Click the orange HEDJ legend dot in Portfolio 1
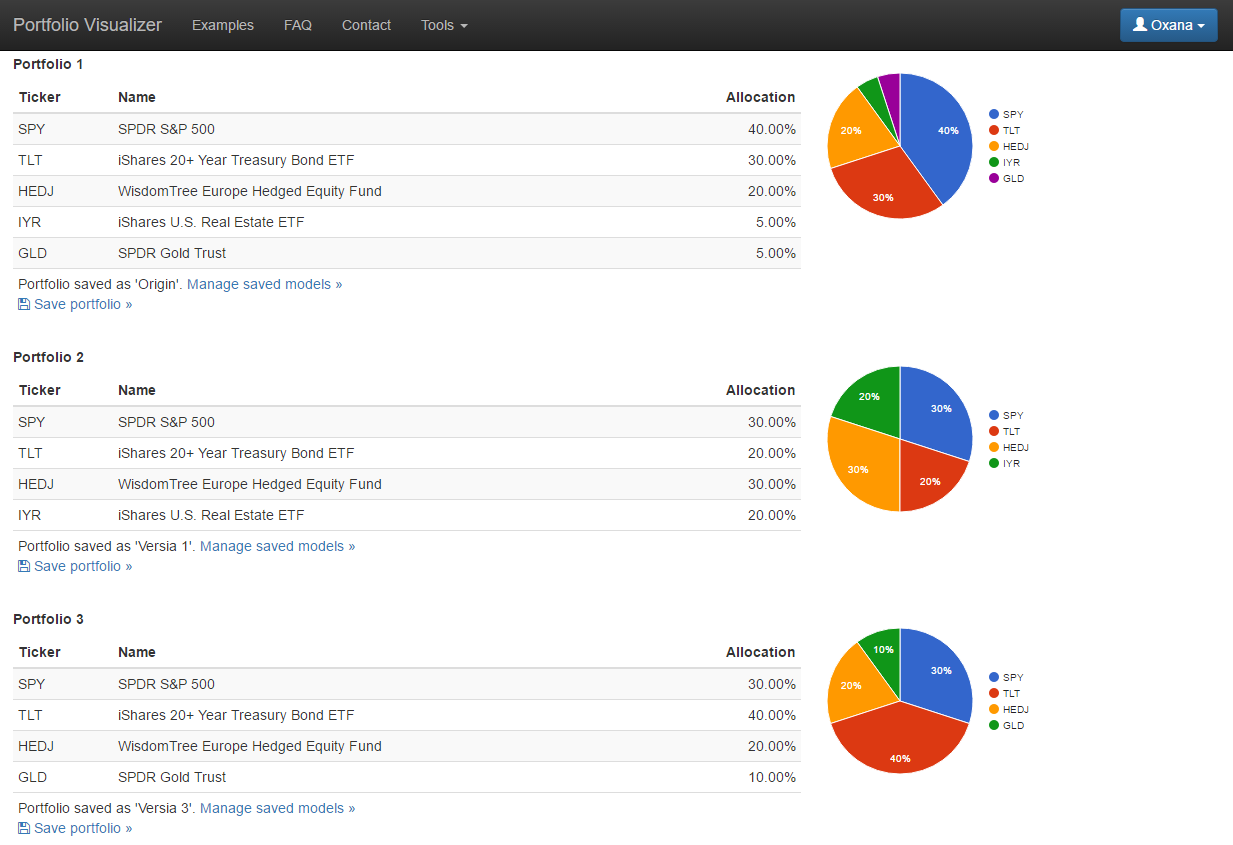 point(994,146)
